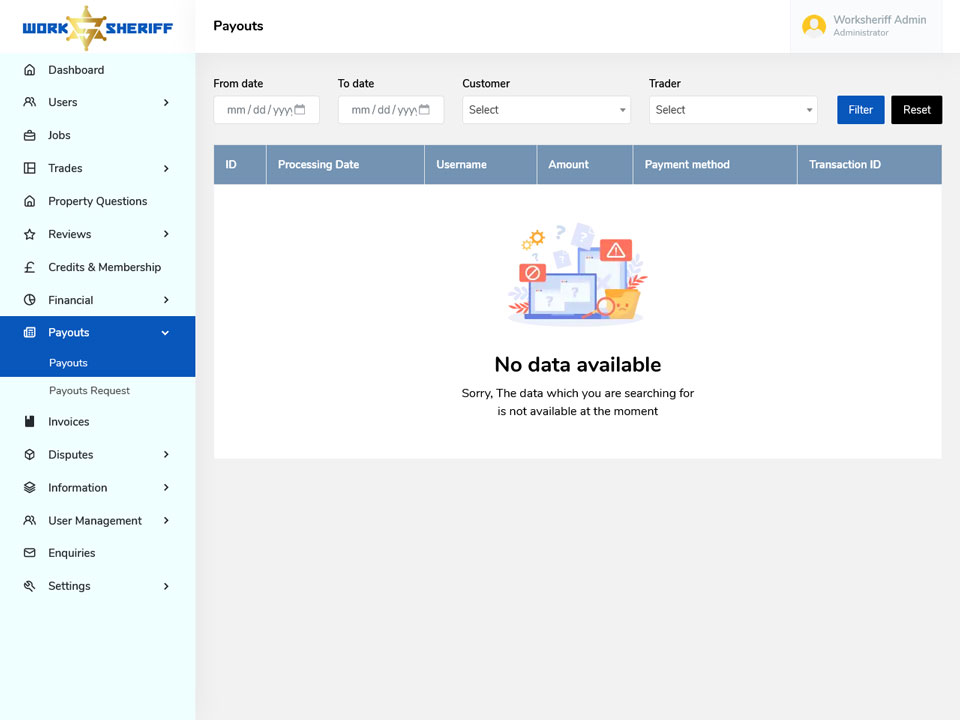960x720 pixels.
Task: Expand the Disputes submenu chevron
Action: click(x=166, y=454)
